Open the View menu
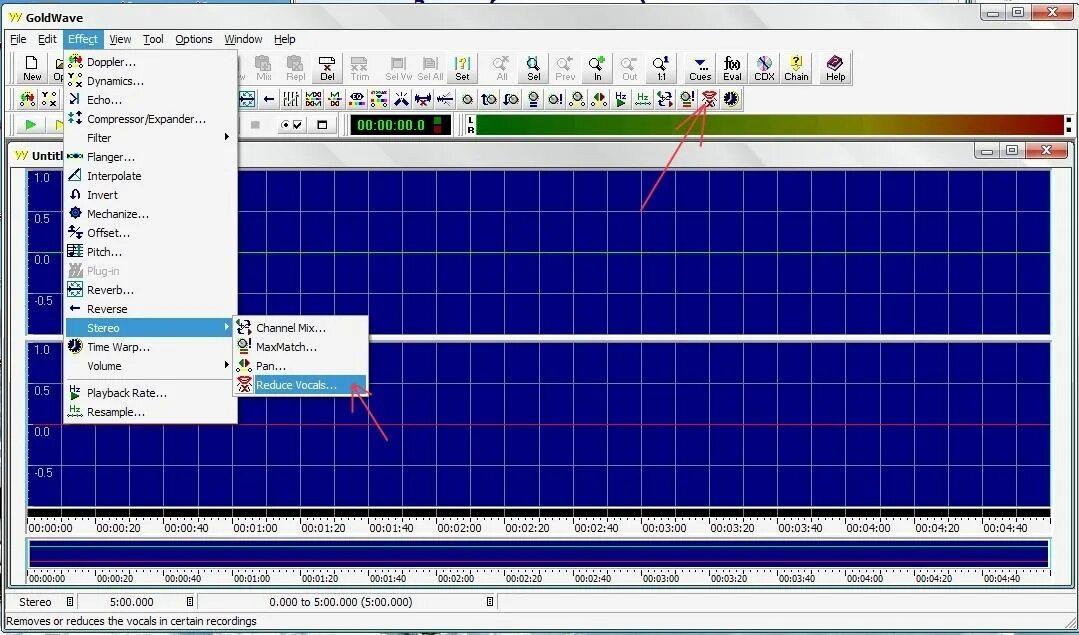Image resolution: width=1079 pixels, height=635 pixels. pyautogui.click(x=120, y=39)
